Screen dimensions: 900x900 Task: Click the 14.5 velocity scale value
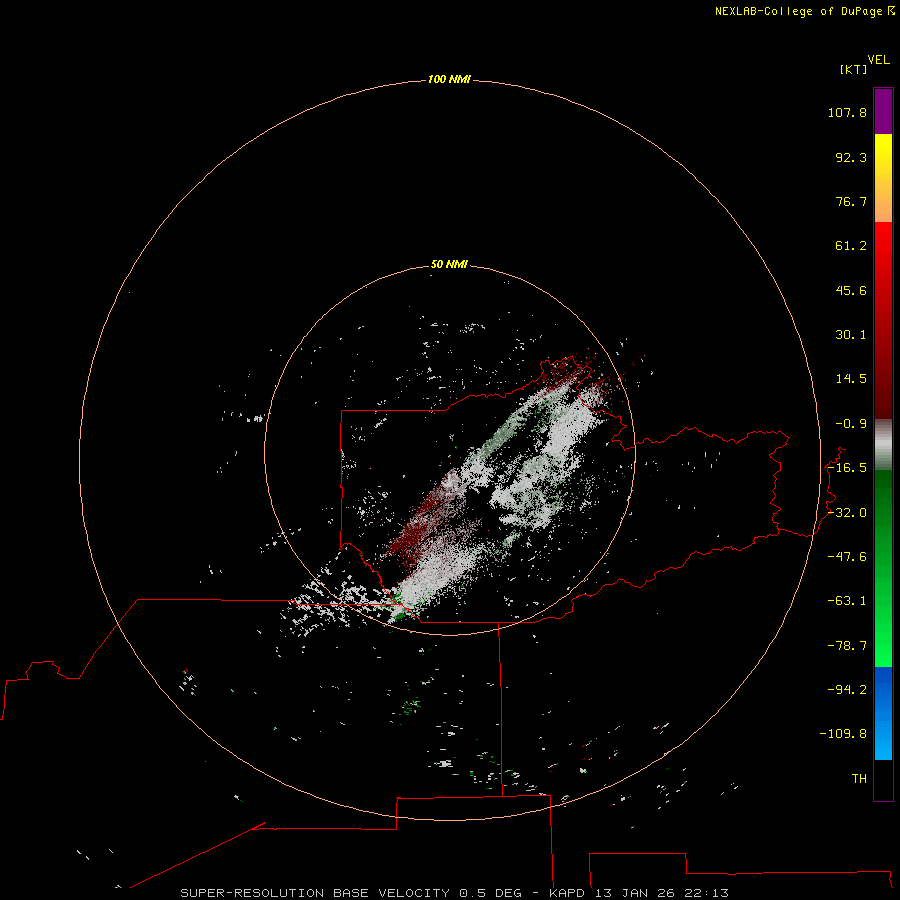click(x=851, y=379)
